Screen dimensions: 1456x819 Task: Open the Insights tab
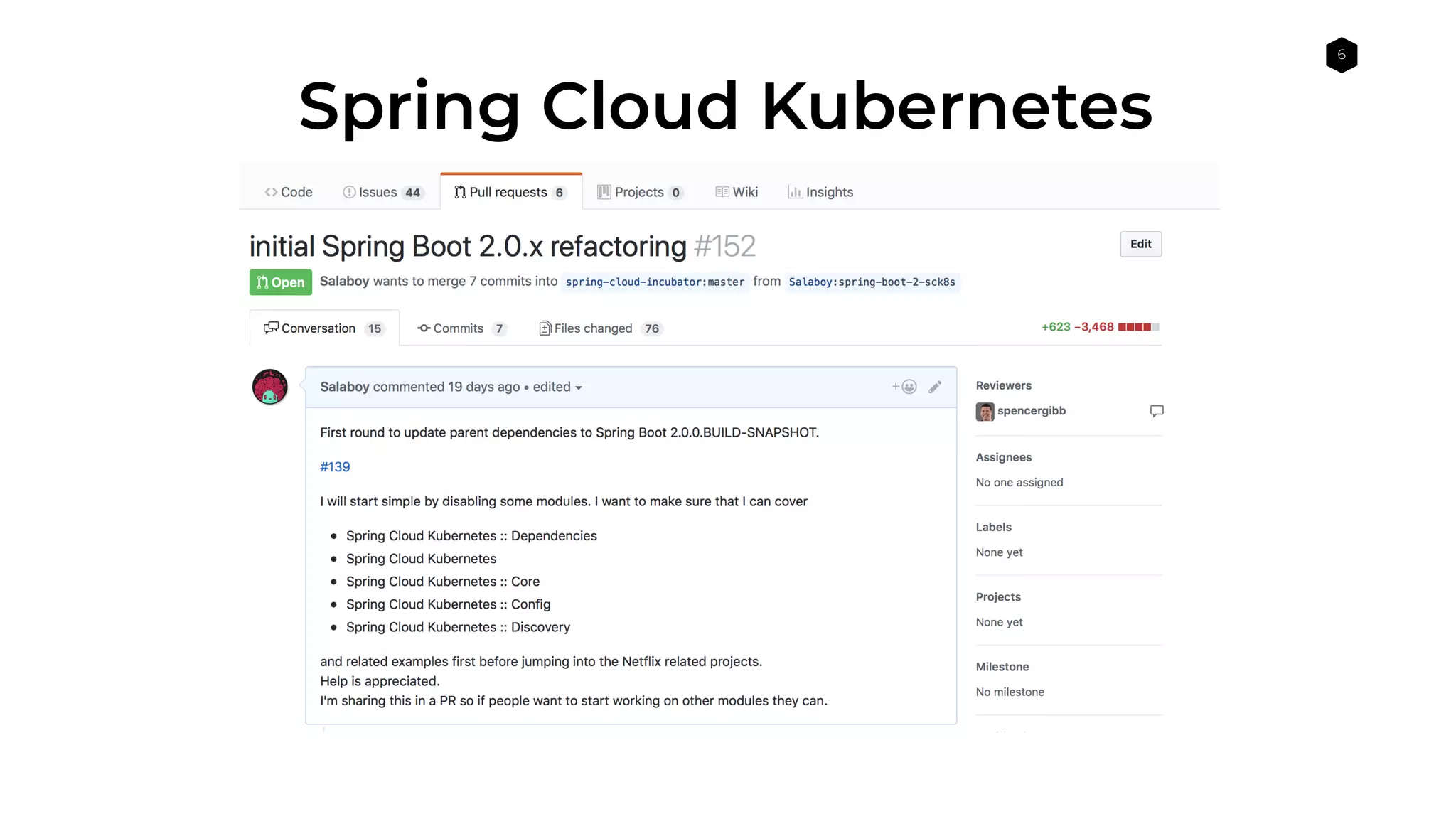pos(820,192)
